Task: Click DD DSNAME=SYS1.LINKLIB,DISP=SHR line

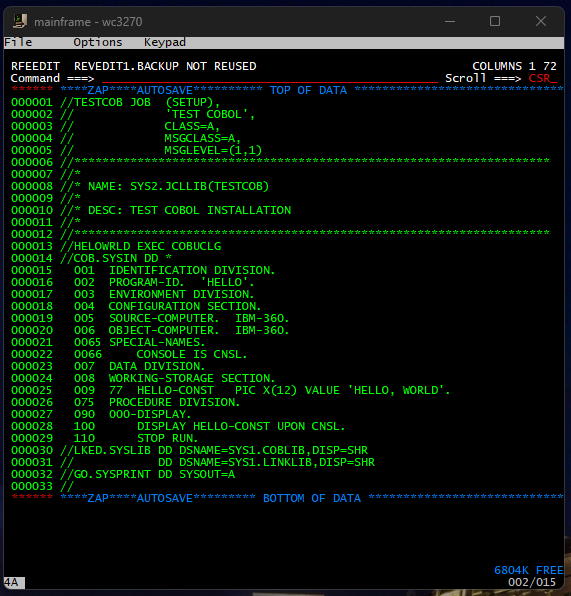Action: point(266,462)
